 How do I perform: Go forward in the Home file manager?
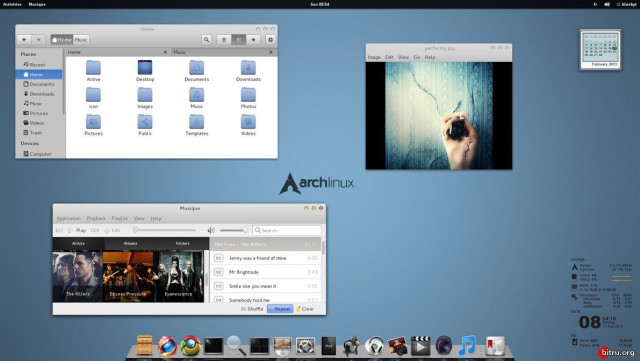click(38, 40)
